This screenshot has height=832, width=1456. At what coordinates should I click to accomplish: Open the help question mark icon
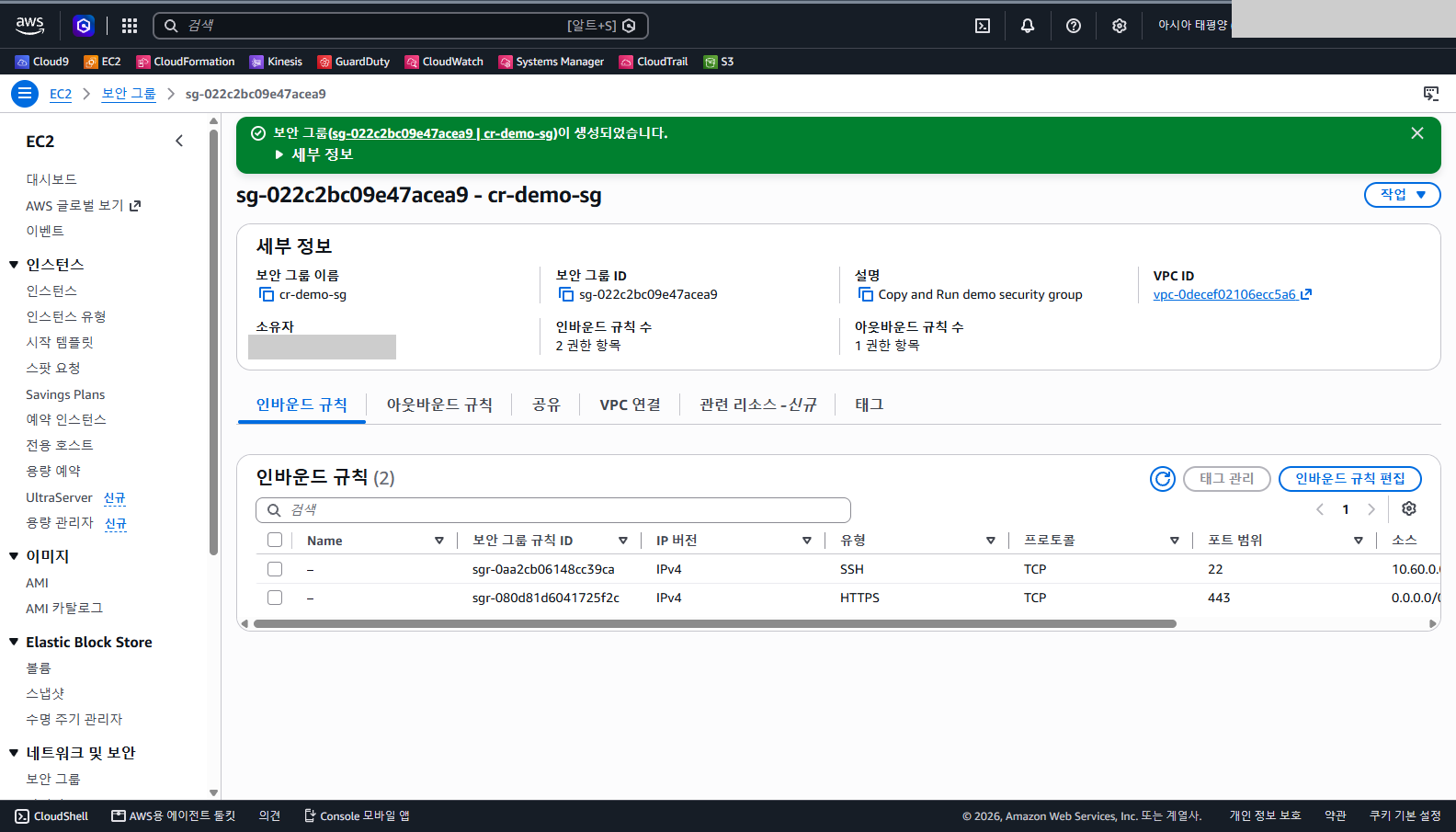point(1074,26)
